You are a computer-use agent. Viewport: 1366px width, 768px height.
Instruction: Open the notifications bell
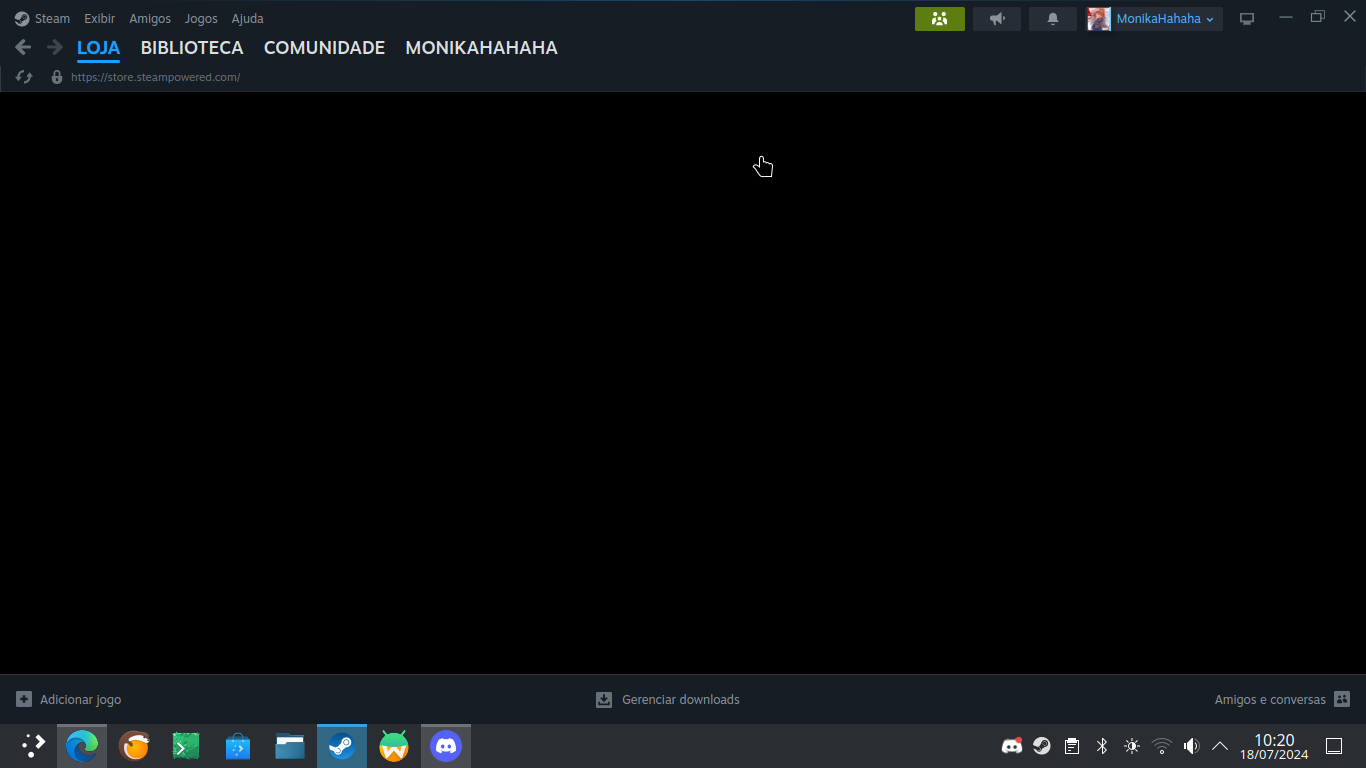(1053, 19)
